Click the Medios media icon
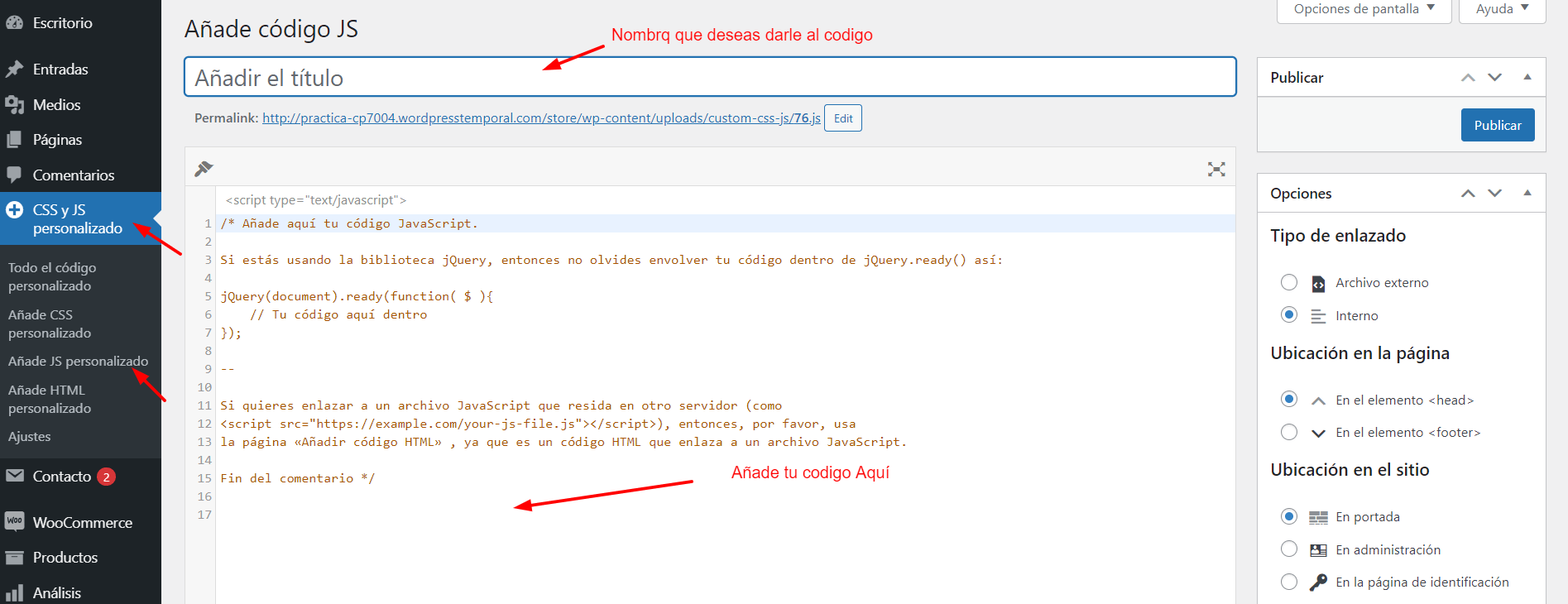The image size is (1568, 604). click(x=14, y=105)
